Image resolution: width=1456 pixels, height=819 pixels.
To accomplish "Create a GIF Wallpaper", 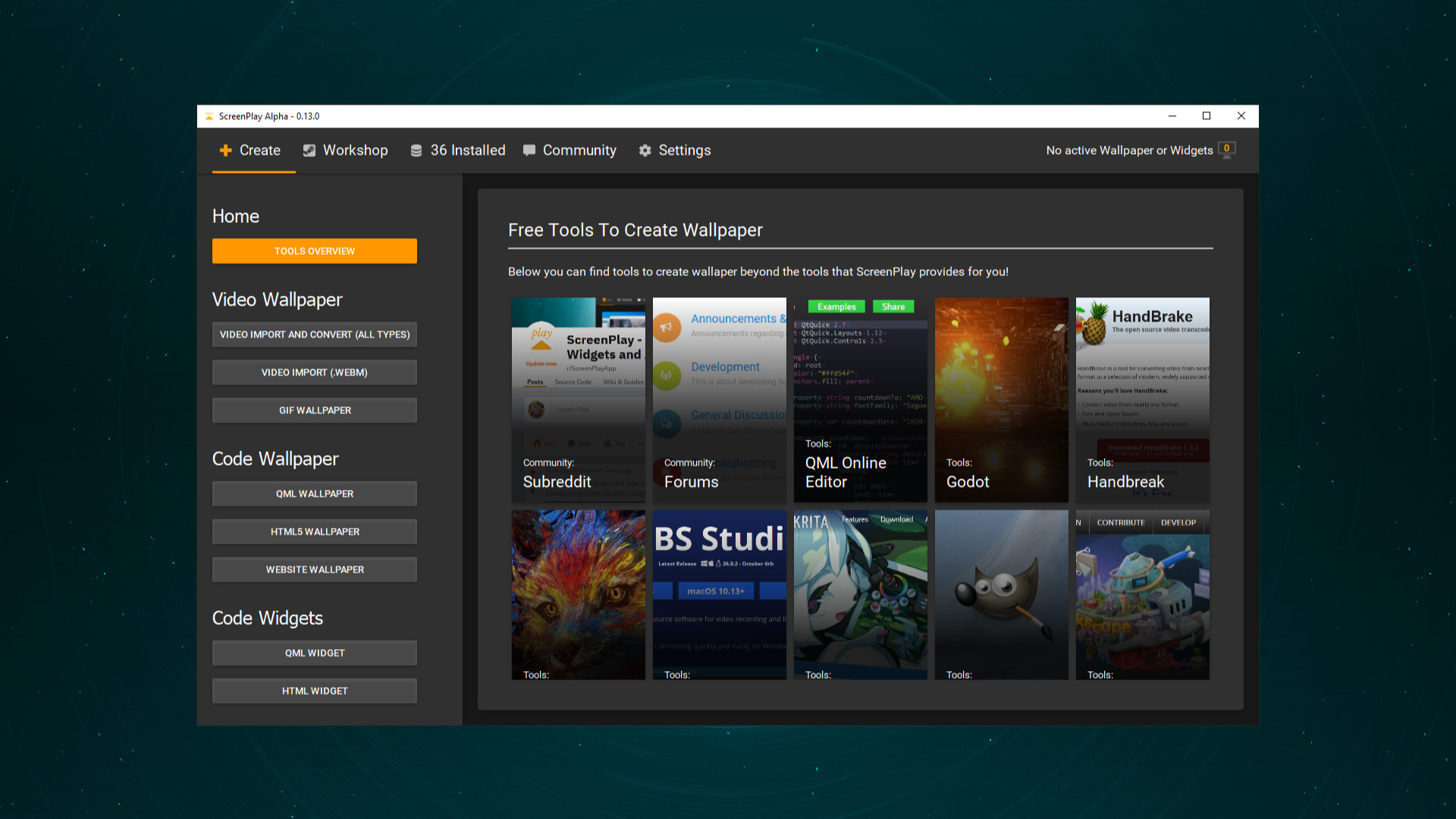I will [x=314, y=410].
